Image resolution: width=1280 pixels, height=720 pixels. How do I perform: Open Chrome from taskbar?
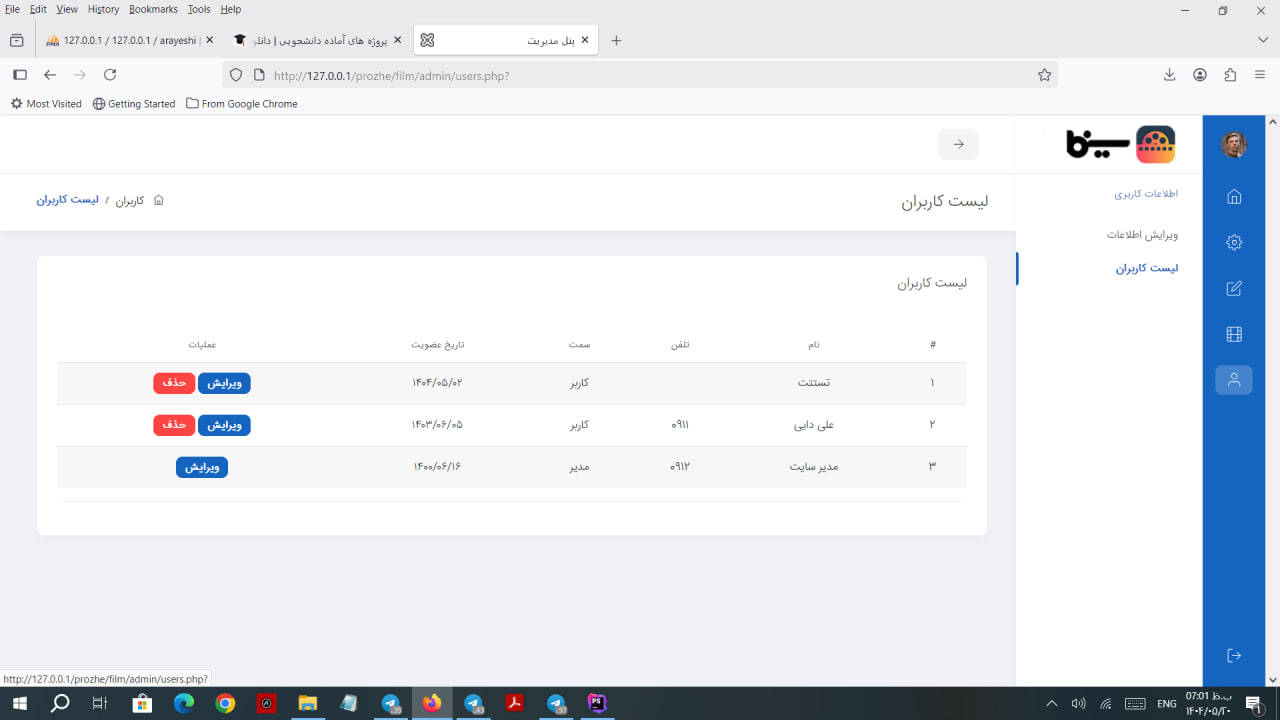pyautogui.click(x=225, y=704)
